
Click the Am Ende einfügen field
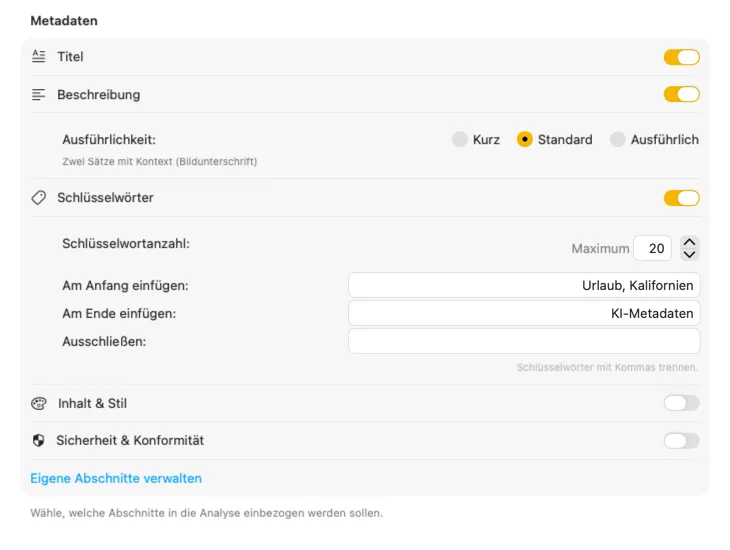click(x=524, y=313)
